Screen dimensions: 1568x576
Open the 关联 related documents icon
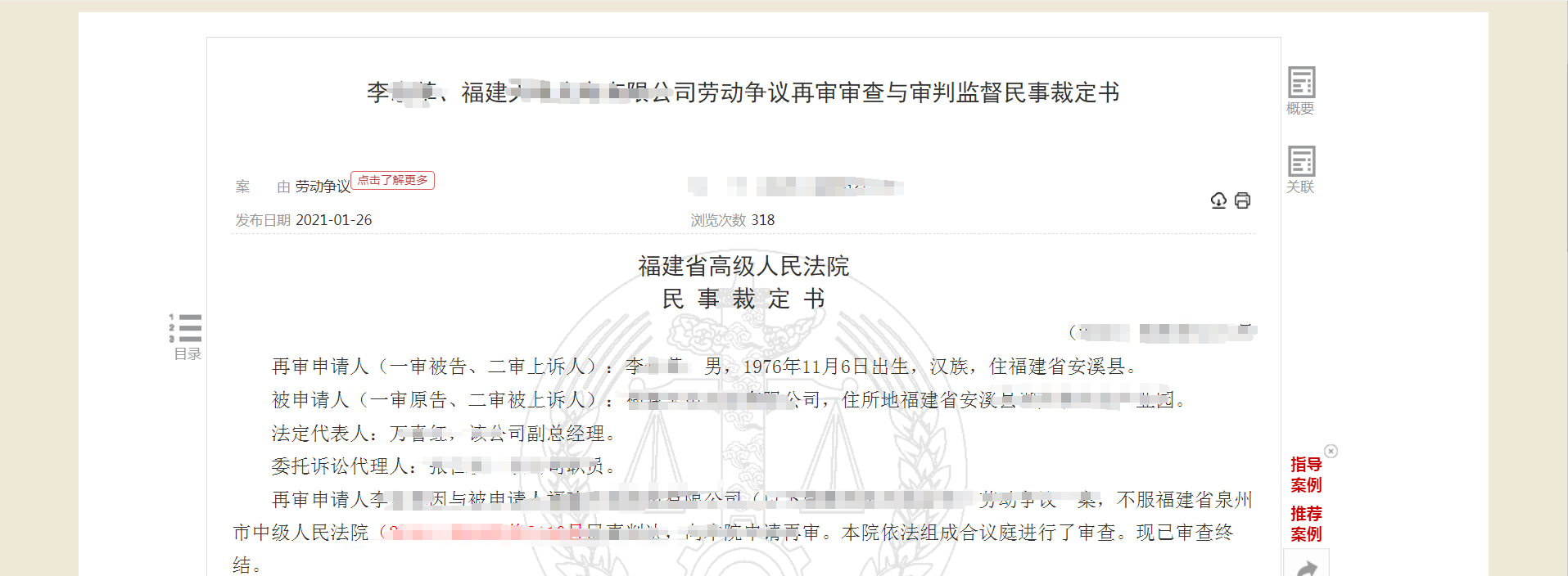tap(1301, 169)
